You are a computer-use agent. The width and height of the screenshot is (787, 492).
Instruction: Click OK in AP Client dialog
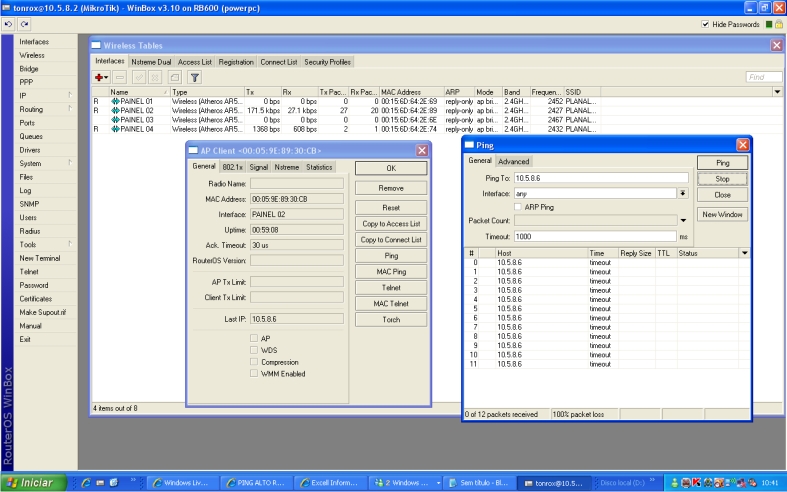[391, 168]
